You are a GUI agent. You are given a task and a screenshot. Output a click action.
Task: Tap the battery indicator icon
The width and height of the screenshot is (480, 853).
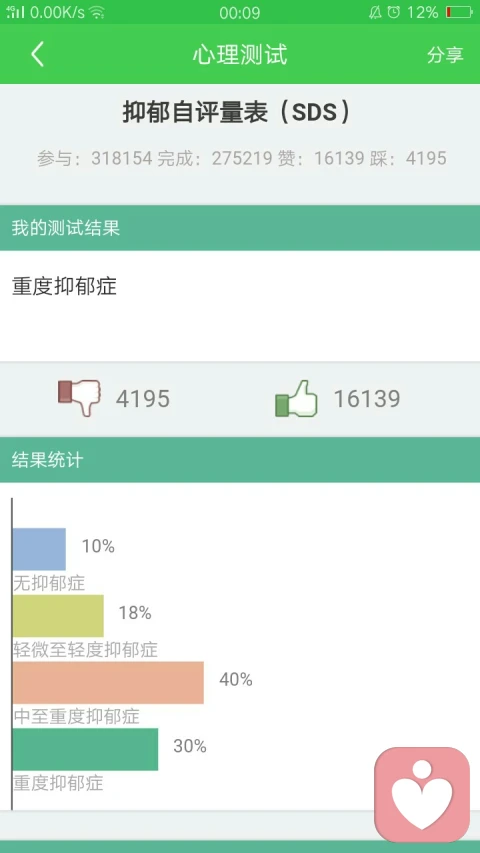coord(459,12)
